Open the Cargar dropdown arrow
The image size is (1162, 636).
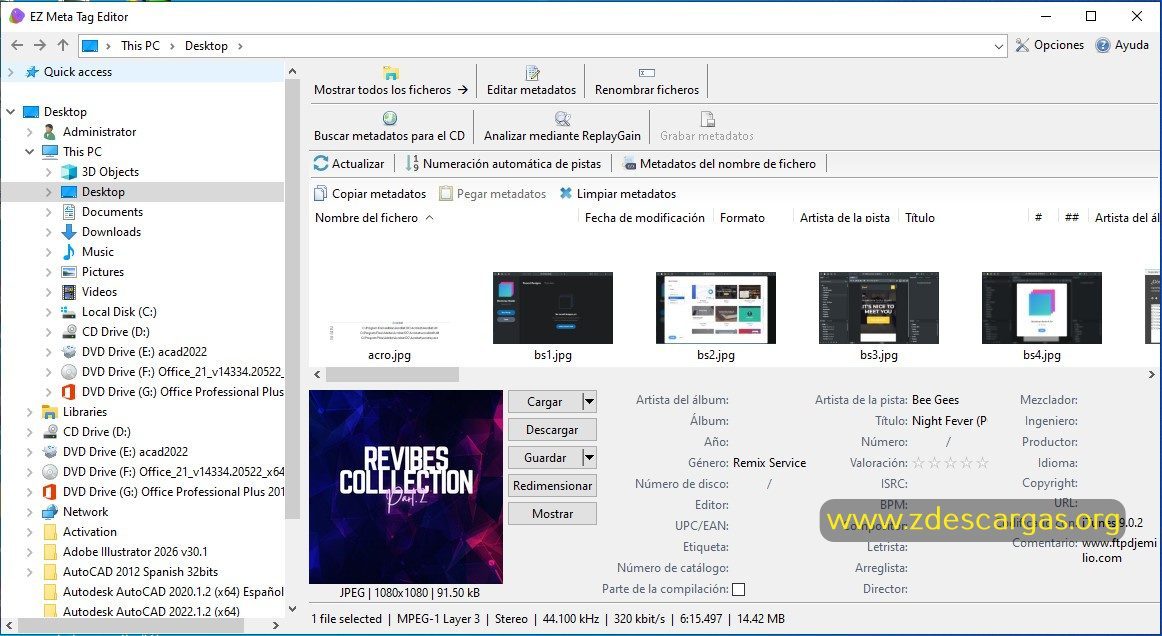[x=589, y=402]
